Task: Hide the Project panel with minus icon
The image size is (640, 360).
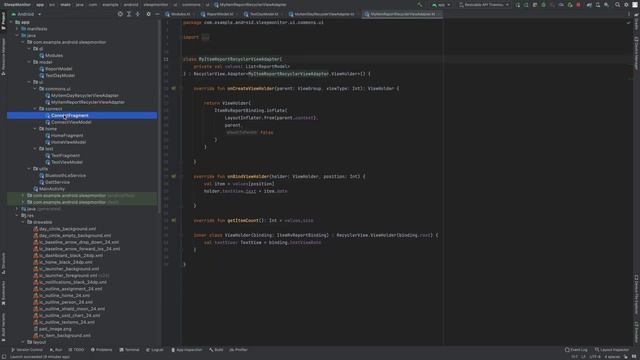Action: [157, 14]
